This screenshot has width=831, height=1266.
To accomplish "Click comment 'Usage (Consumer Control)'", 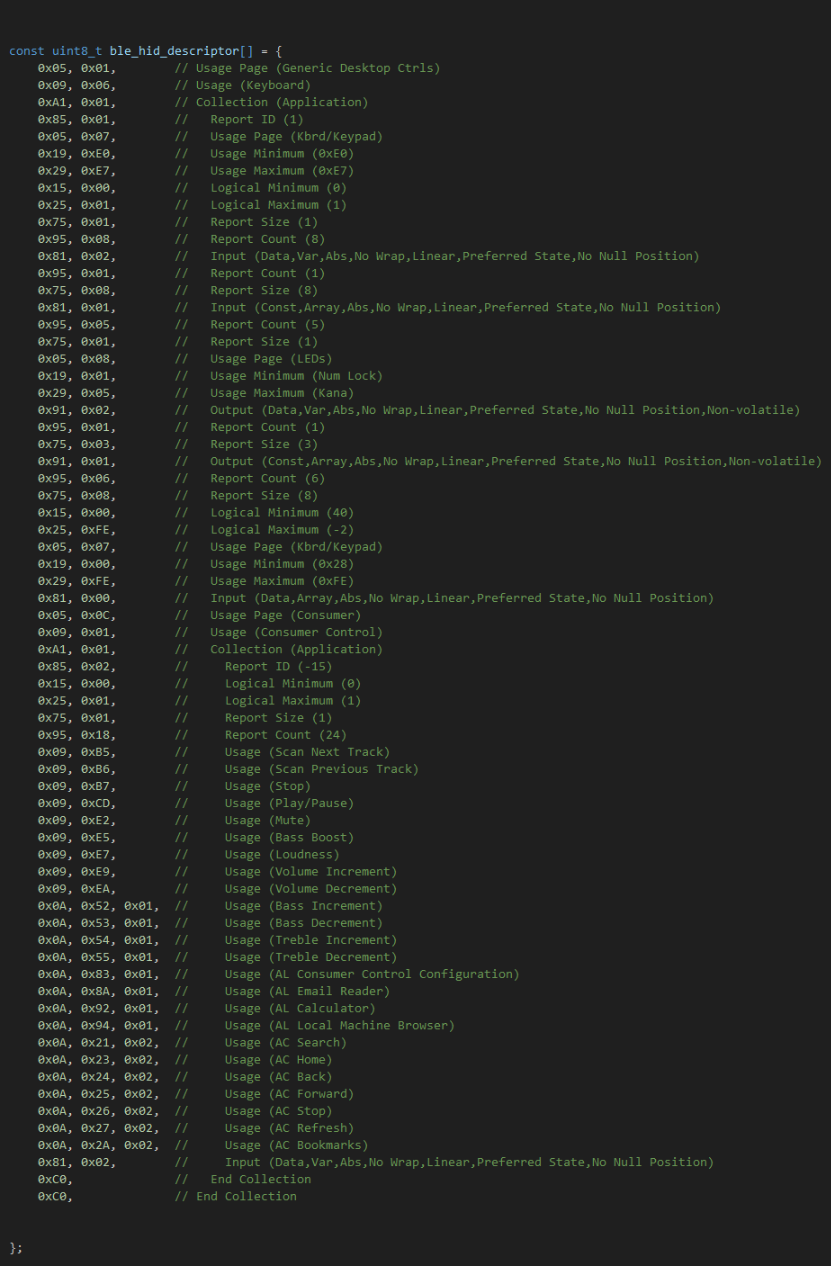I will point(296,632).
